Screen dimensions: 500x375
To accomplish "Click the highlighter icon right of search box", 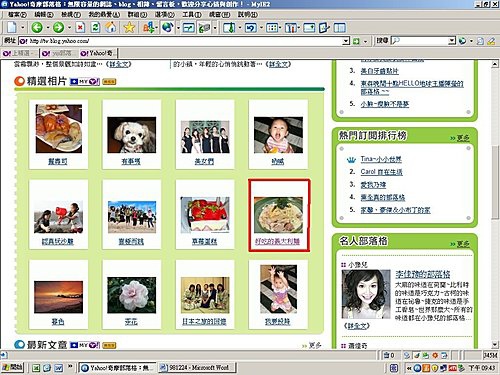I will pos(491,41).
